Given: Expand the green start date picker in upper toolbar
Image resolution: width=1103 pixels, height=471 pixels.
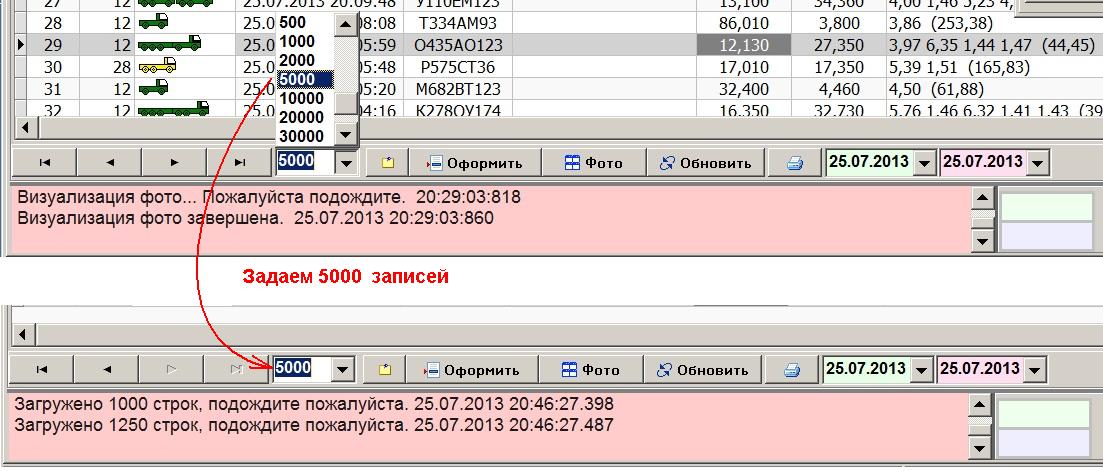Looking at the screenshot, I should tap(924, 163).
